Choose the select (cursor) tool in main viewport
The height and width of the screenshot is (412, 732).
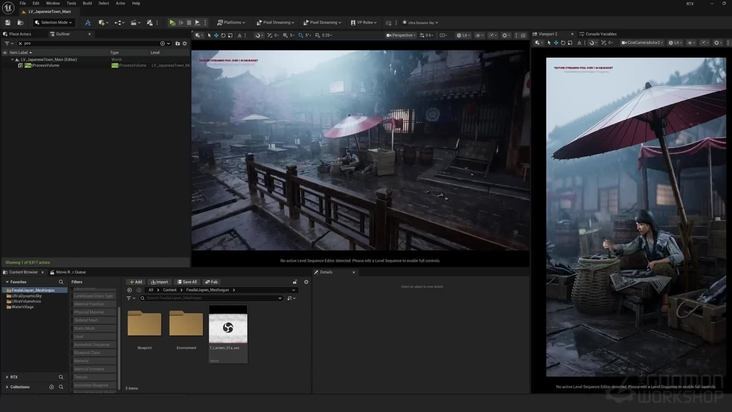tap(209, 35)
